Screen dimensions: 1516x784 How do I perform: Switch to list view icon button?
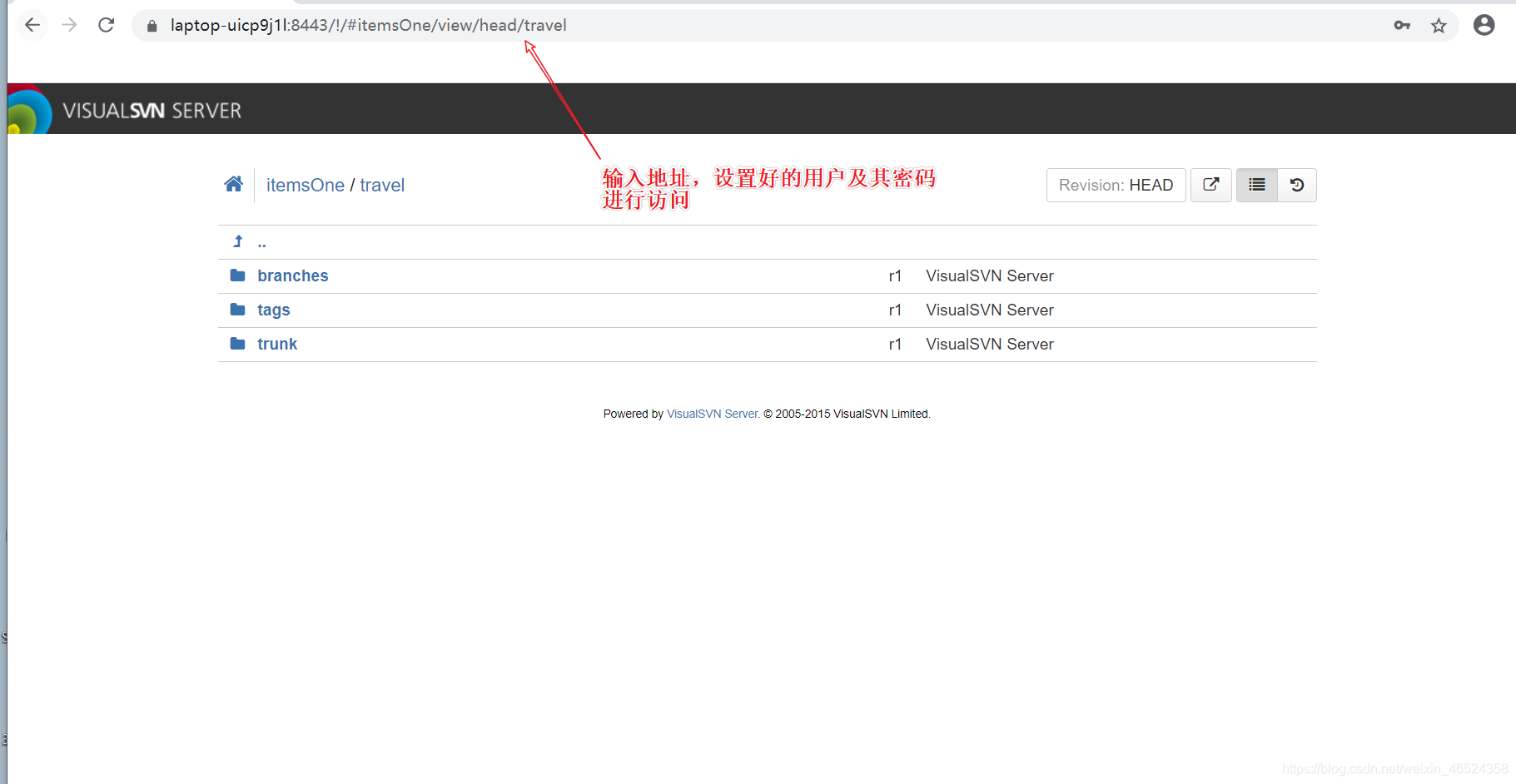1257,185
